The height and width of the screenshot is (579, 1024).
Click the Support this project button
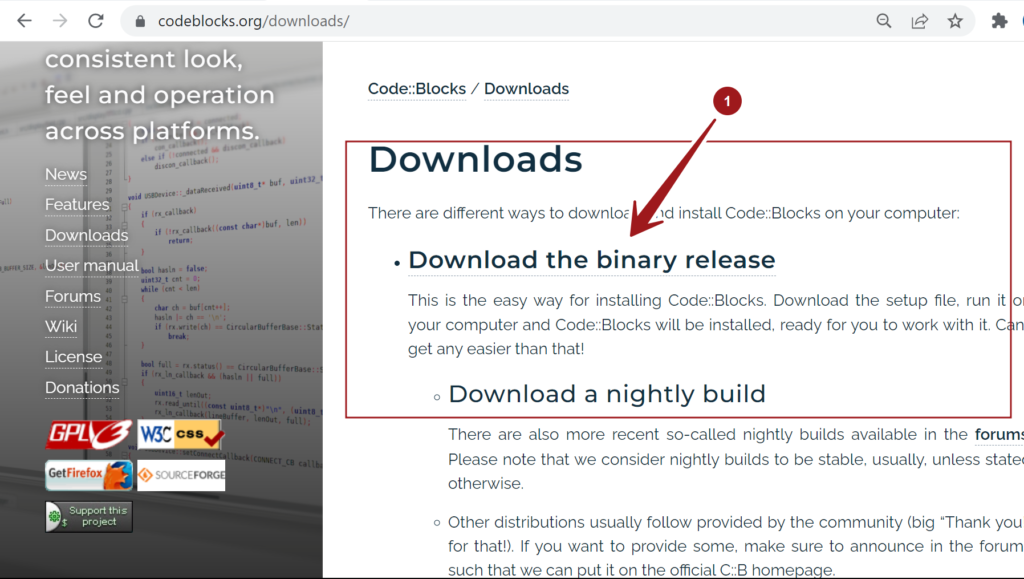coord(88,515)
